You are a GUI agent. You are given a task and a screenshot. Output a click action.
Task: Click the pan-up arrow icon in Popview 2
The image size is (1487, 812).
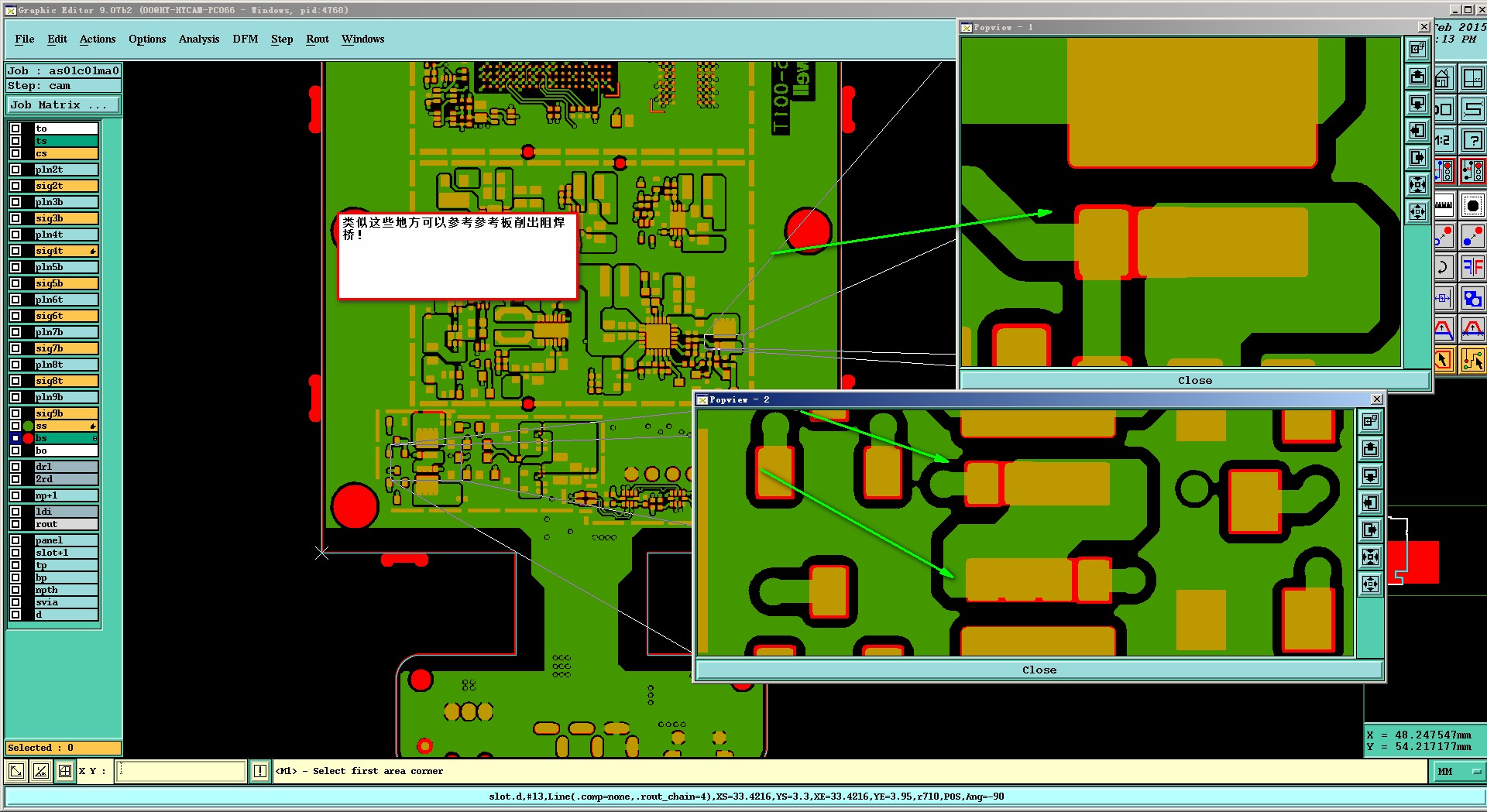1370,449
